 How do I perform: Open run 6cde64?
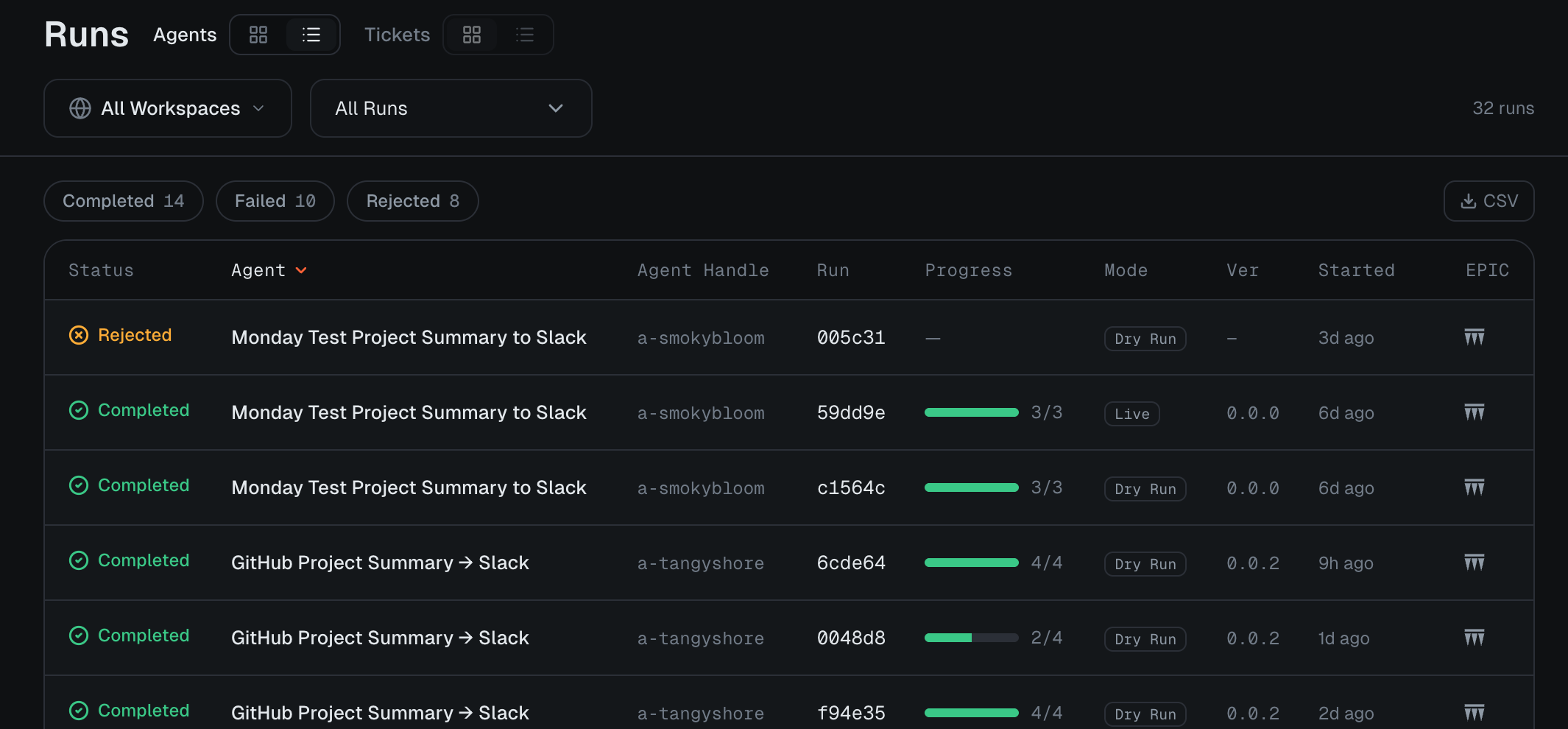point(851,563)
